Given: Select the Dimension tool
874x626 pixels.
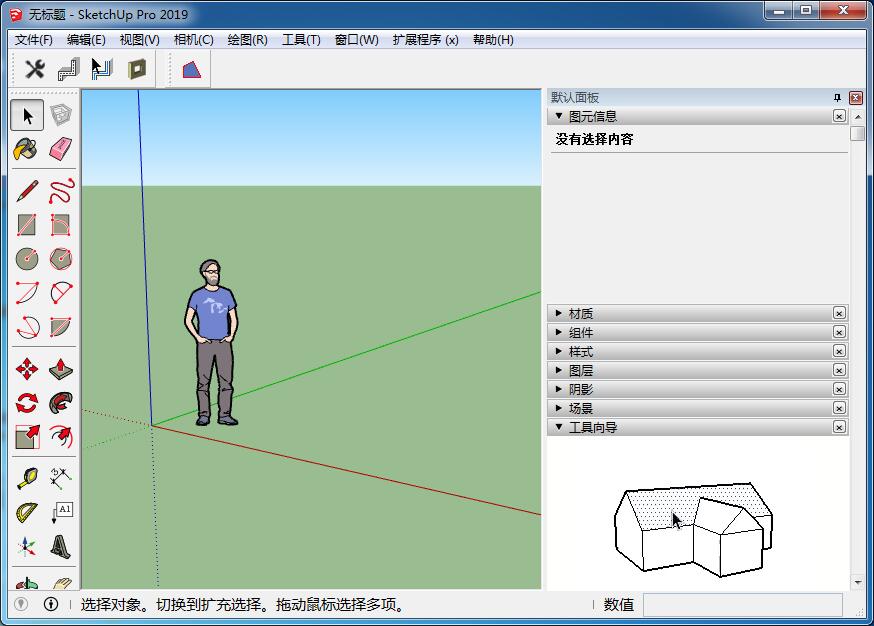Looking at the screenshot, I should 61,478.
